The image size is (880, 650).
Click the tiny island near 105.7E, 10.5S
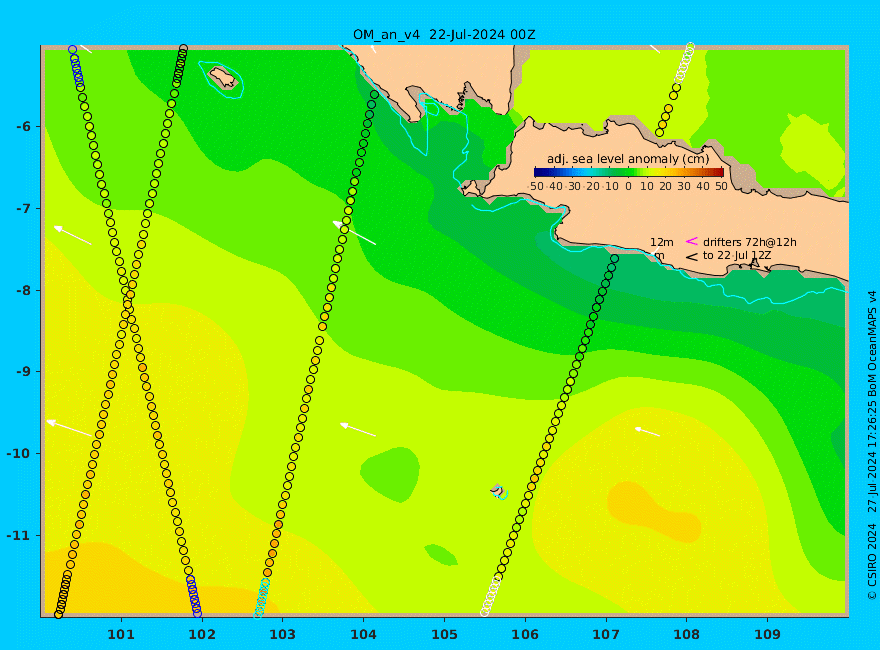498,491
